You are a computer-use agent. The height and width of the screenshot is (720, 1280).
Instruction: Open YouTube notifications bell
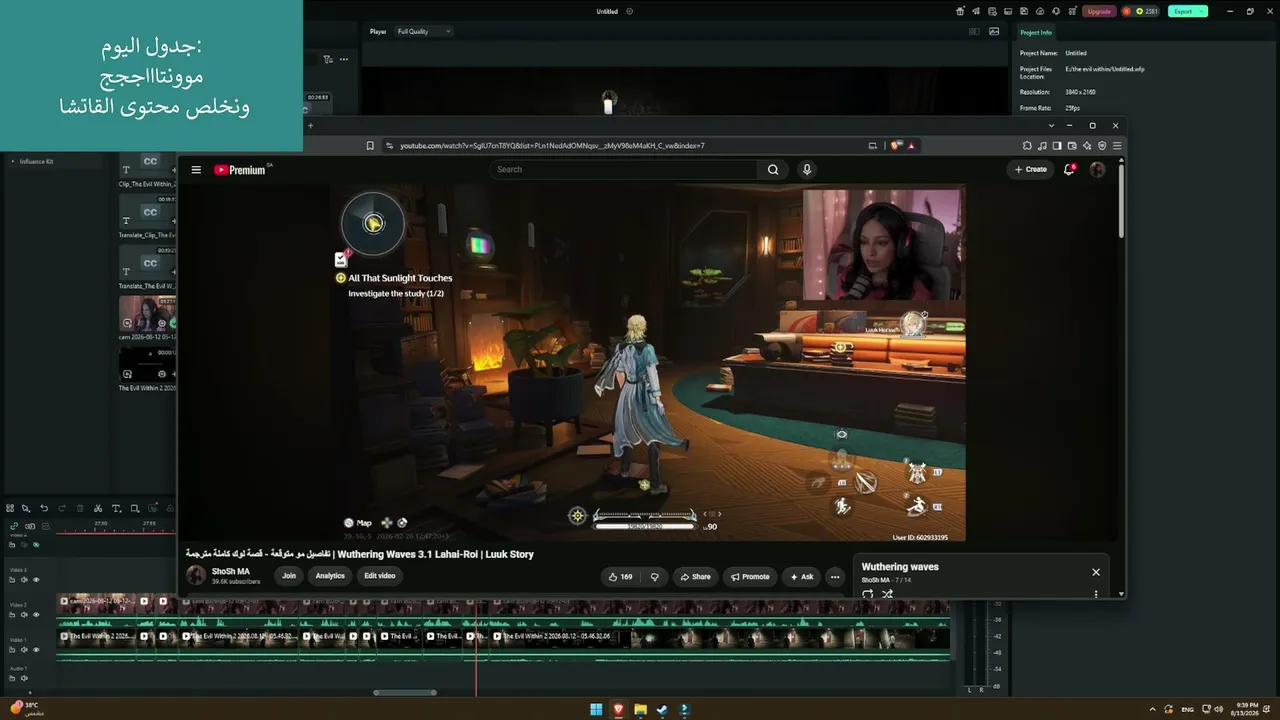point(1069,170)
